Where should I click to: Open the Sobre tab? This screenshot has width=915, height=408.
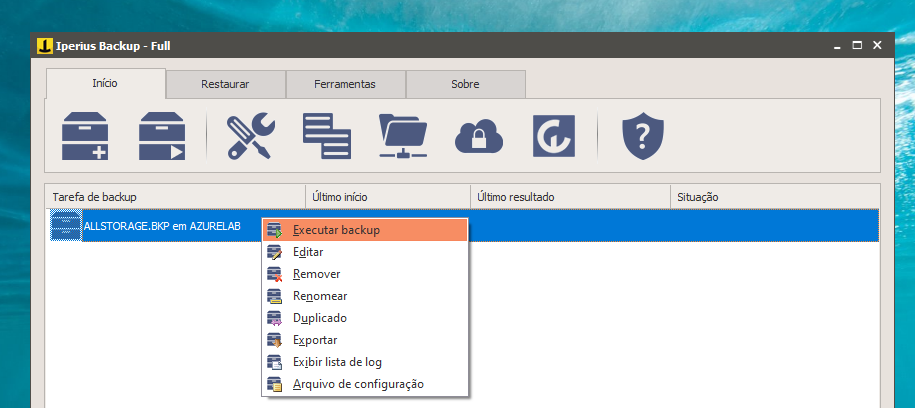[x=466, y=85]
